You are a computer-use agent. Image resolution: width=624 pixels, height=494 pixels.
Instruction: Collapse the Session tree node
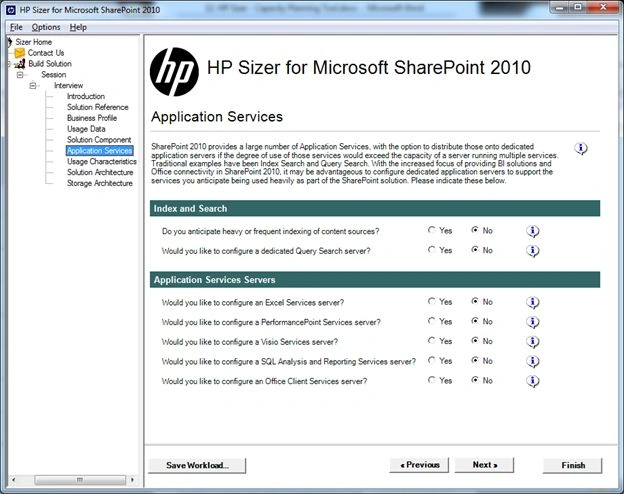20,75
